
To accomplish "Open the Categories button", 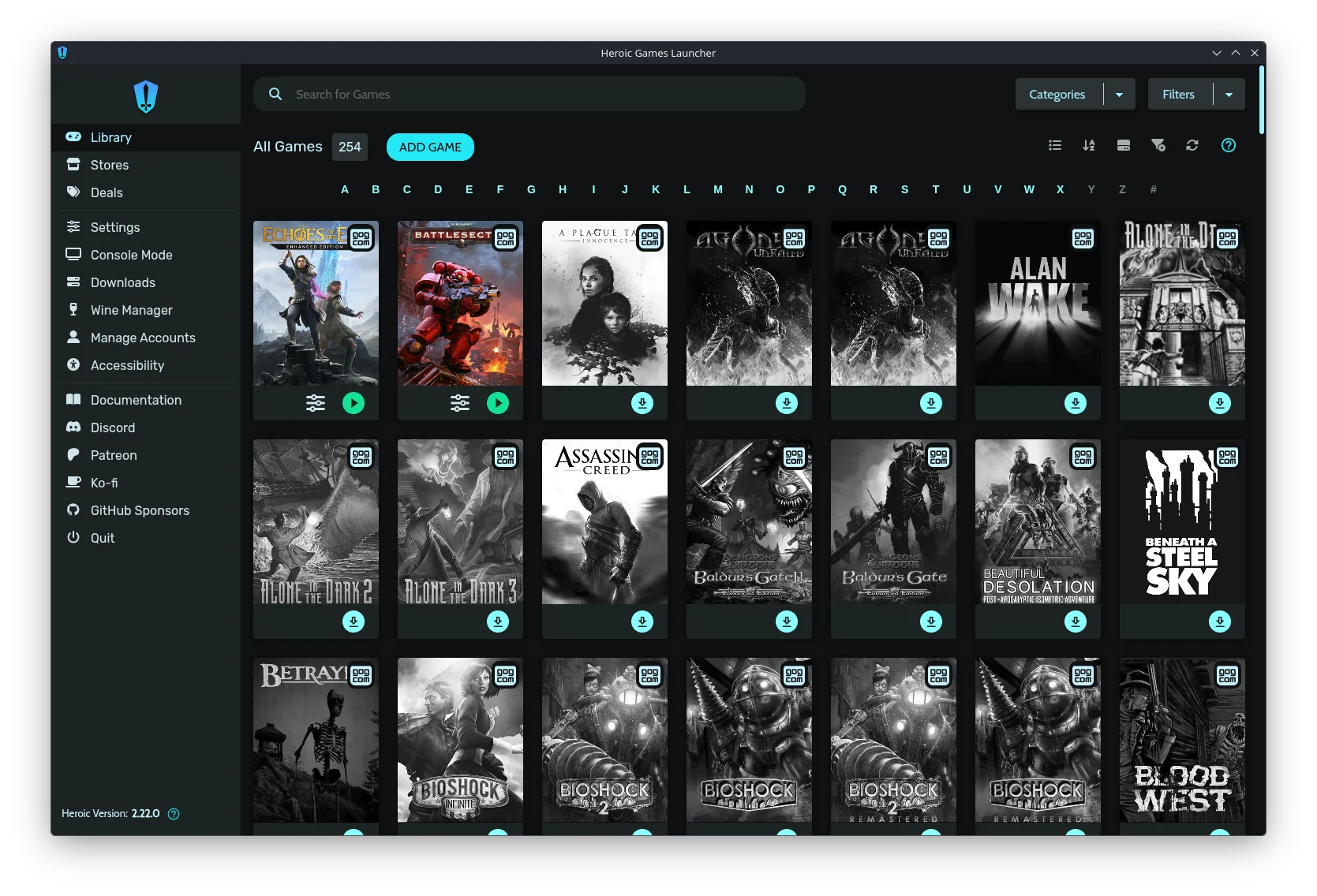I will (1057, 94).
